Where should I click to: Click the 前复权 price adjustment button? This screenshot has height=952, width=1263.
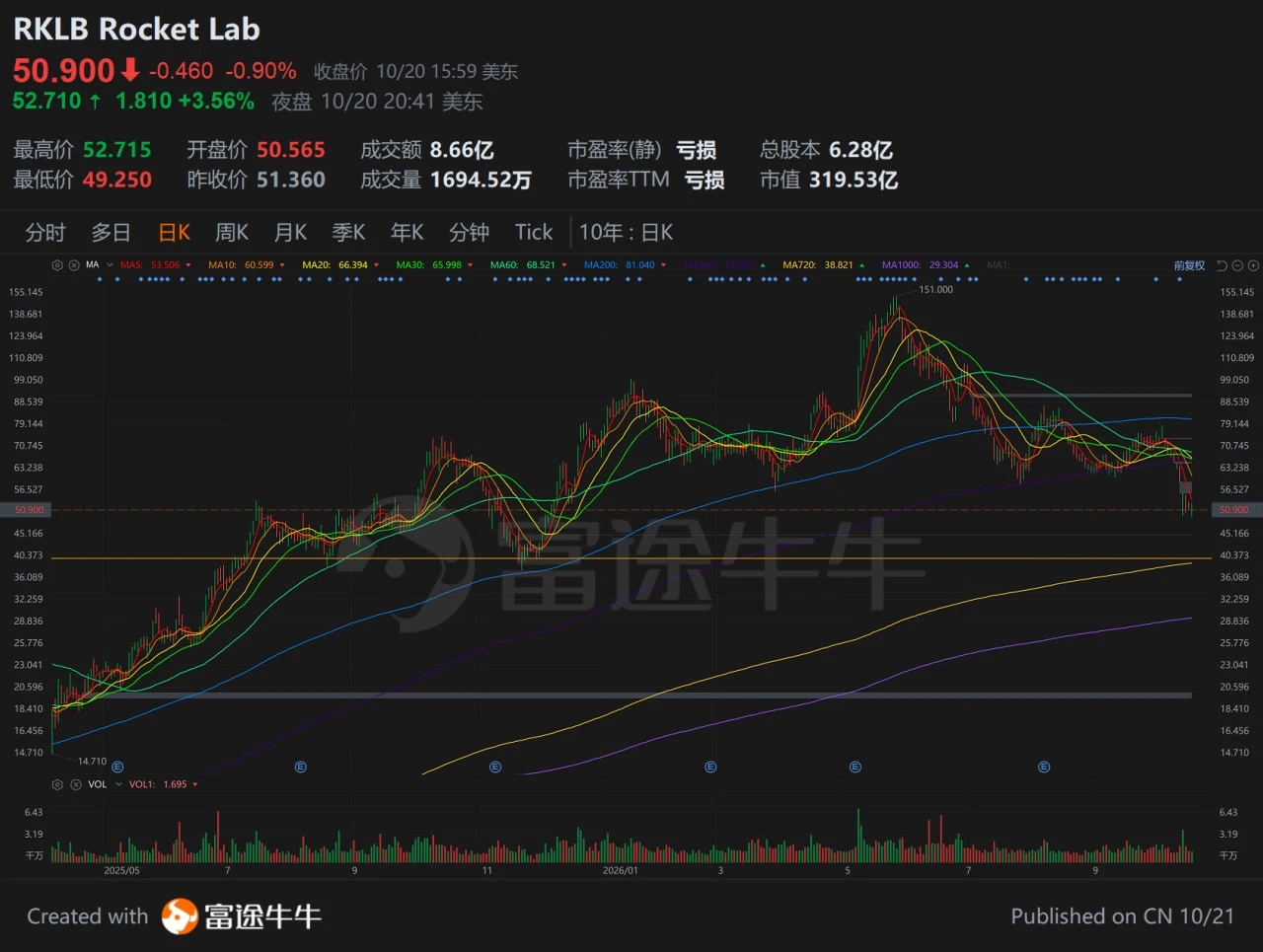[1189, 265]
